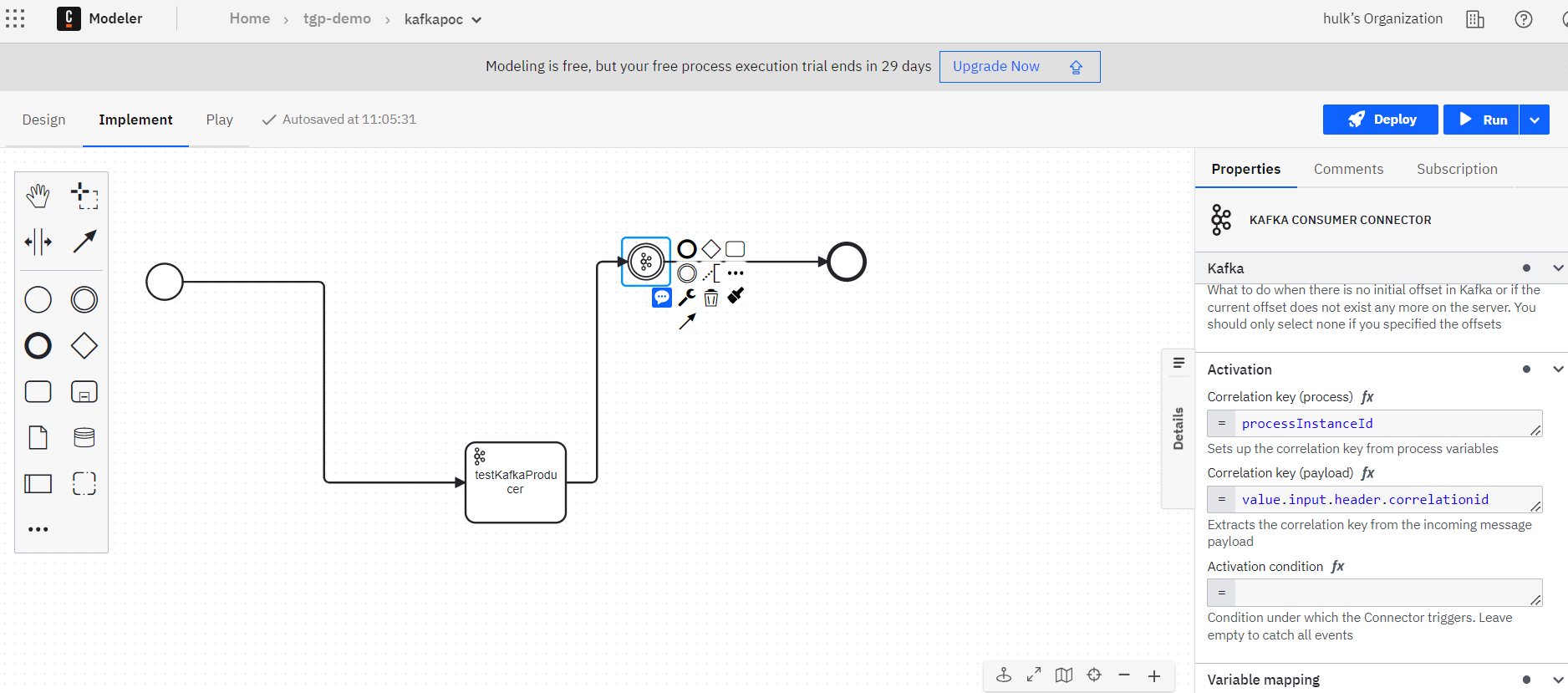Open the app switcher grid icon
1568x693 pixels.
[x=15, y=18]
